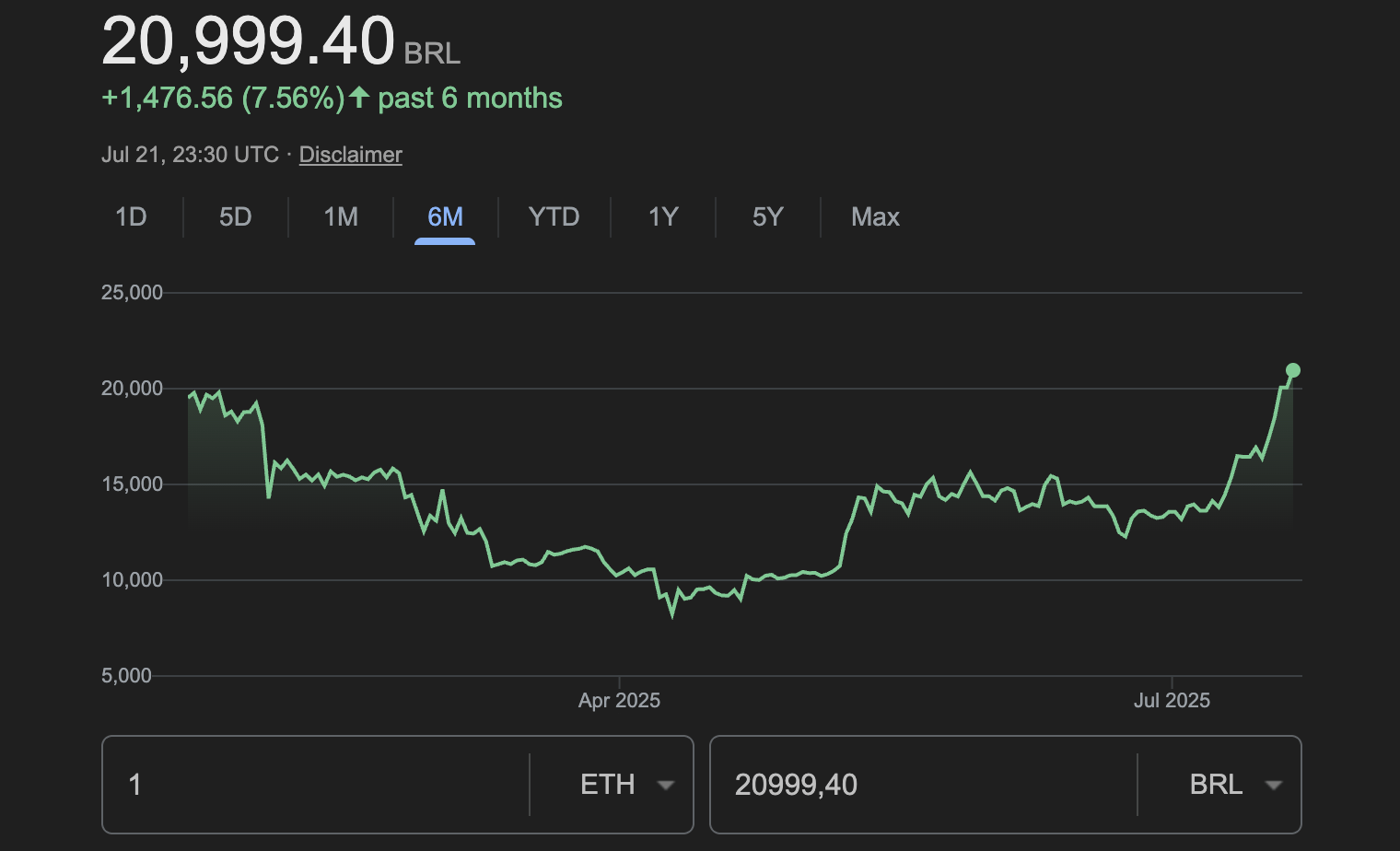
Task: Click the Jul 21, 23:30 UTC timestamp
Action: (x=190, y=155)
